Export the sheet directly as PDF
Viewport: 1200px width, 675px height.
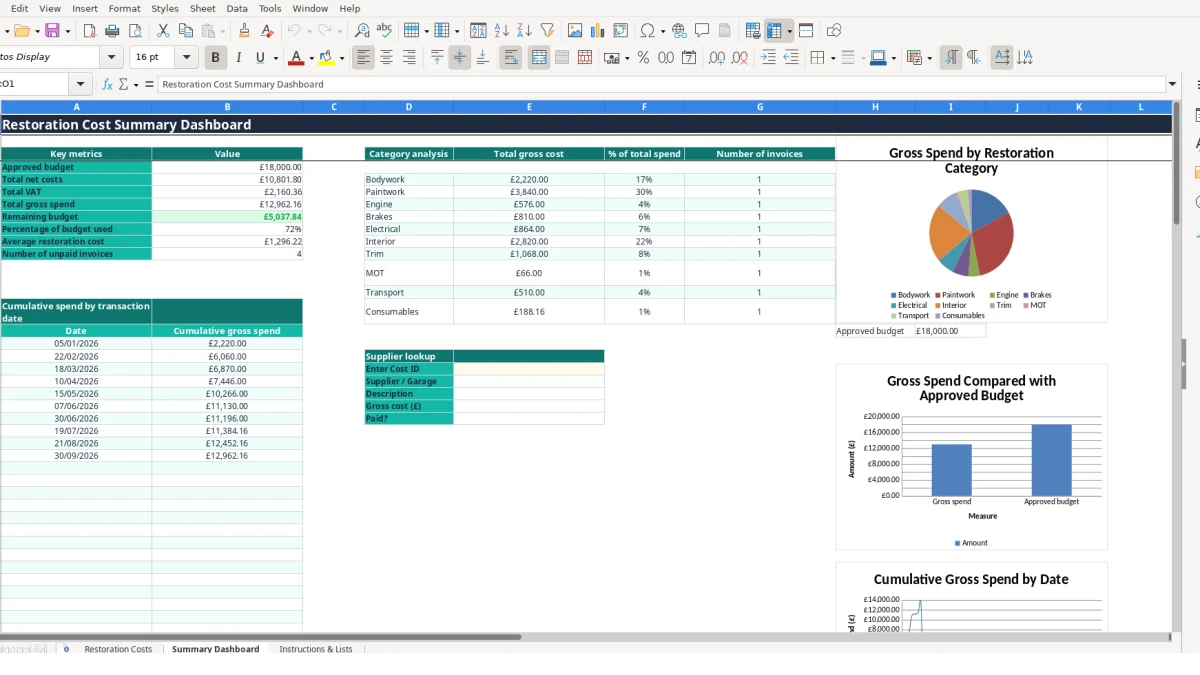[x=89, y=31]
